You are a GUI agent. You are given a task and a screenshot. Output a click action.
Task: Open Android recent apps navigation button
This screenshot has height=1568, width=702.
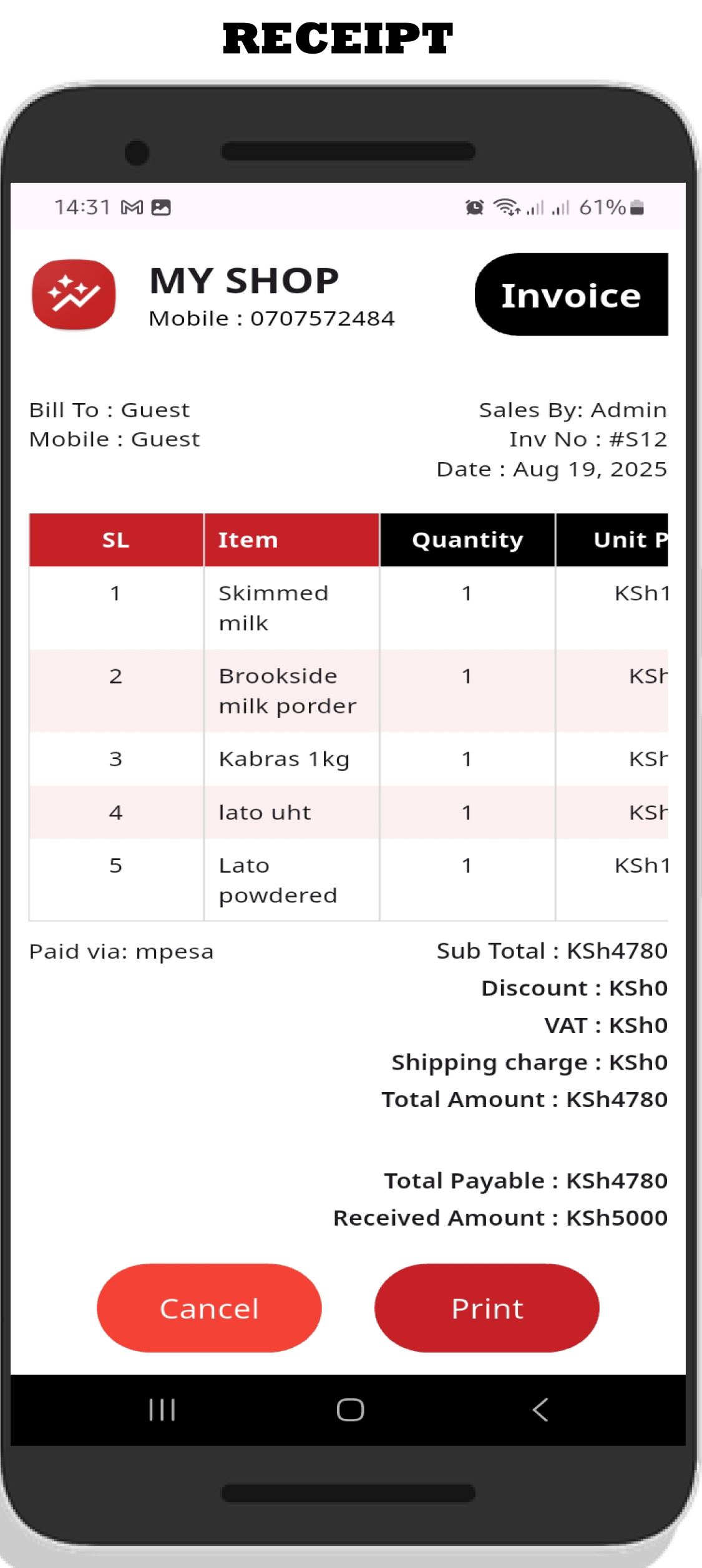[x=162, y=1410]
